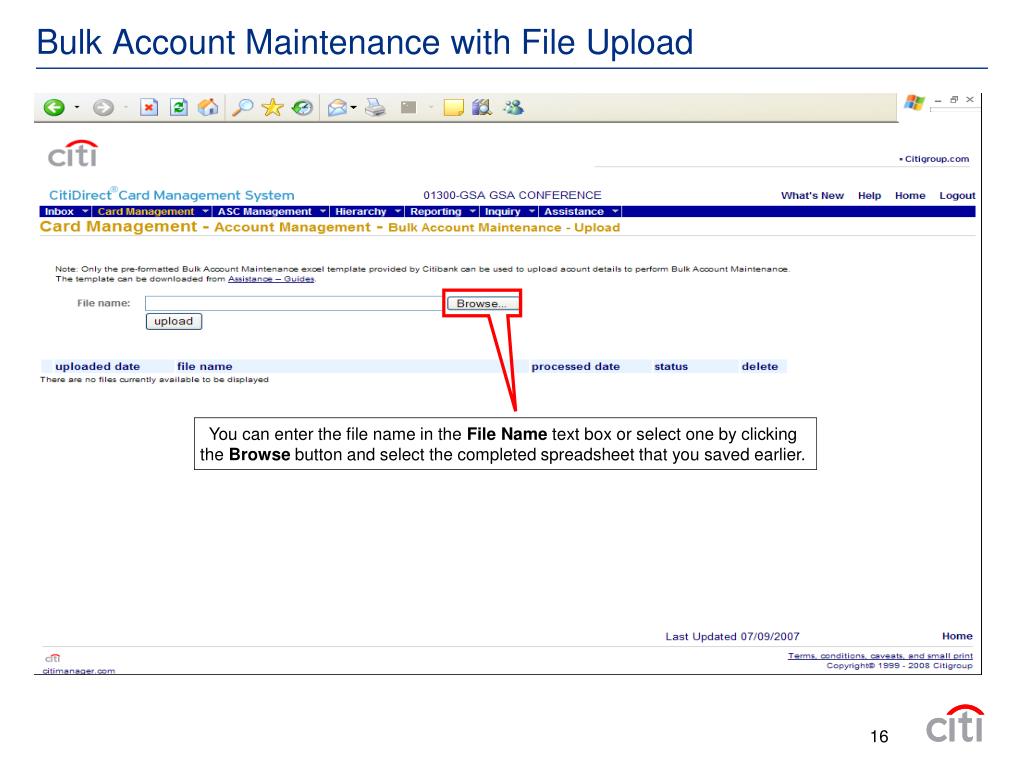This screenshot has height=768, width=1024.
Task: Click the browser Home house icon
Action: [x=208, y=107]
